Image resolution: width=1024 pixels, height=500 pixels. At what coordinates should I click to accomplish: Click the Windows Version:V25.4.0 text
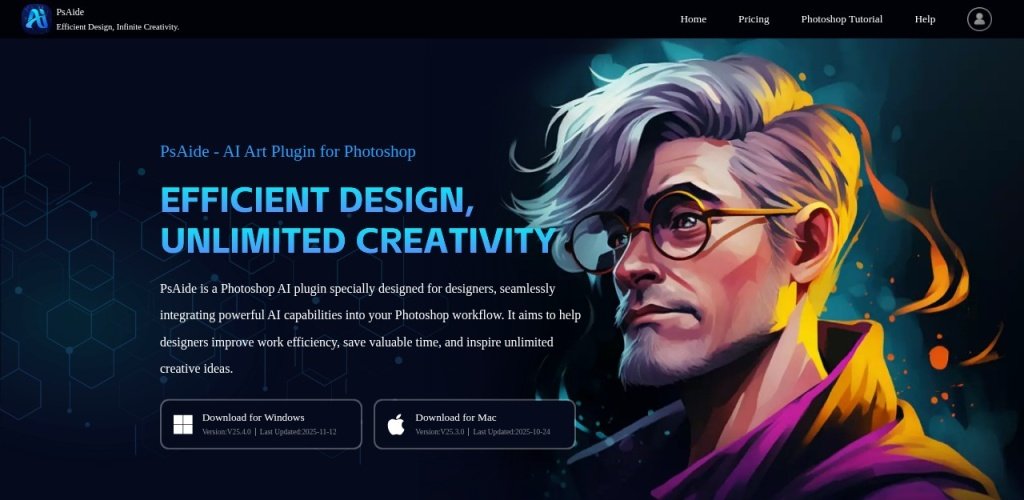pos(227,432)
